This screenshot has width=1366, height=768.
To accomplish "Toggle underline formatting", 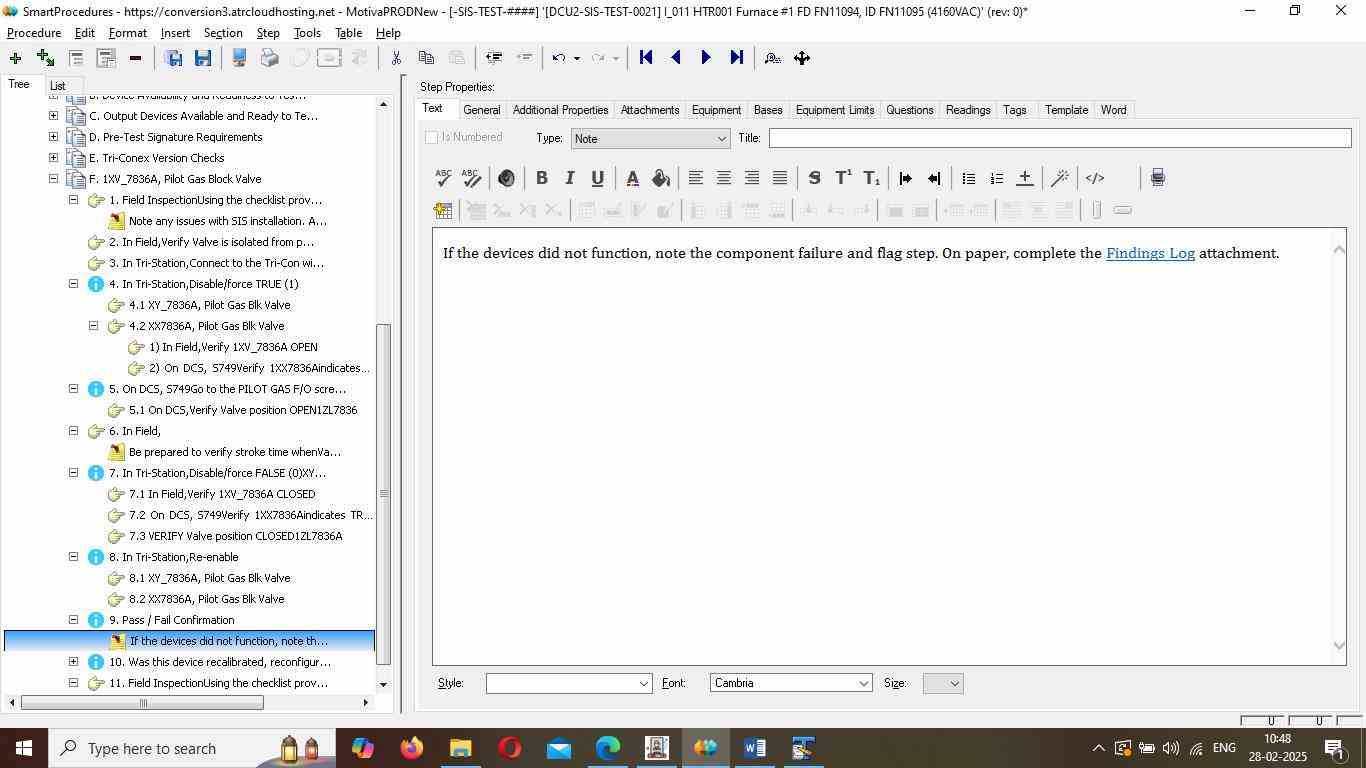I will tap(597, 178).
